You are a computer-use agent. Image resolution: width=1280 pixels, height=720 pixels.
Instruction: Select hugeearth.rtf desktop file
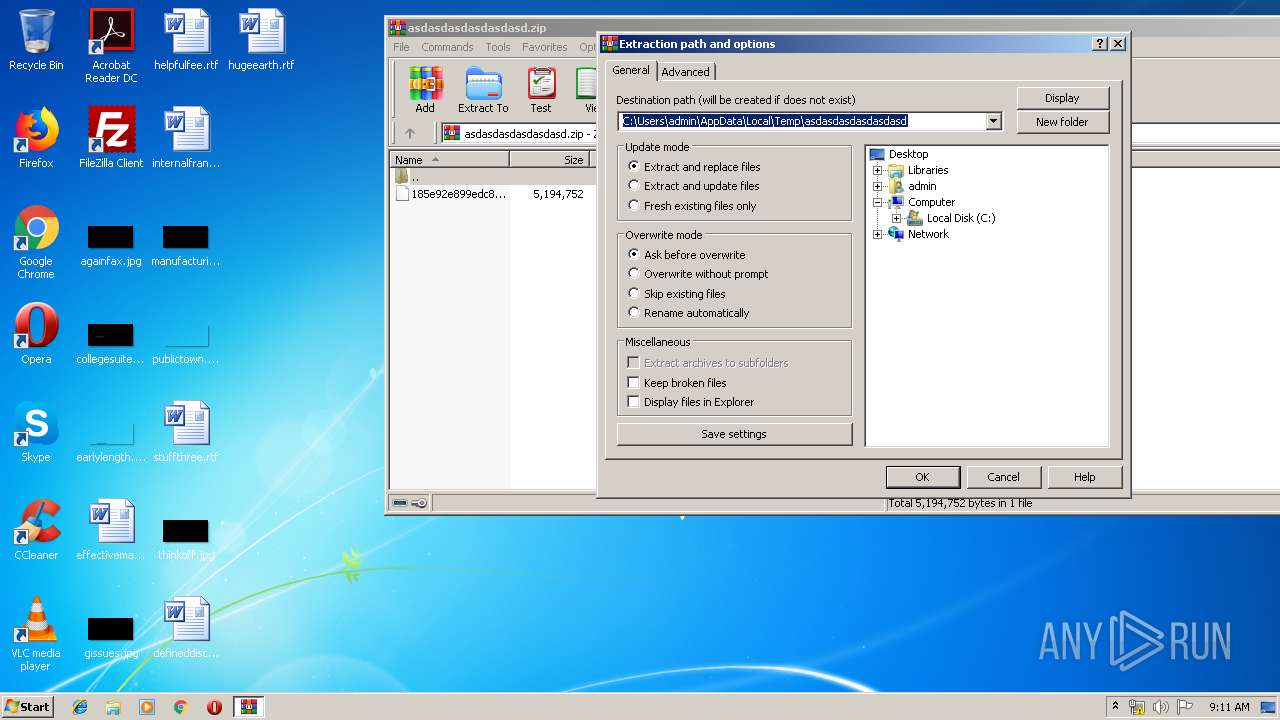coord(261,40)
